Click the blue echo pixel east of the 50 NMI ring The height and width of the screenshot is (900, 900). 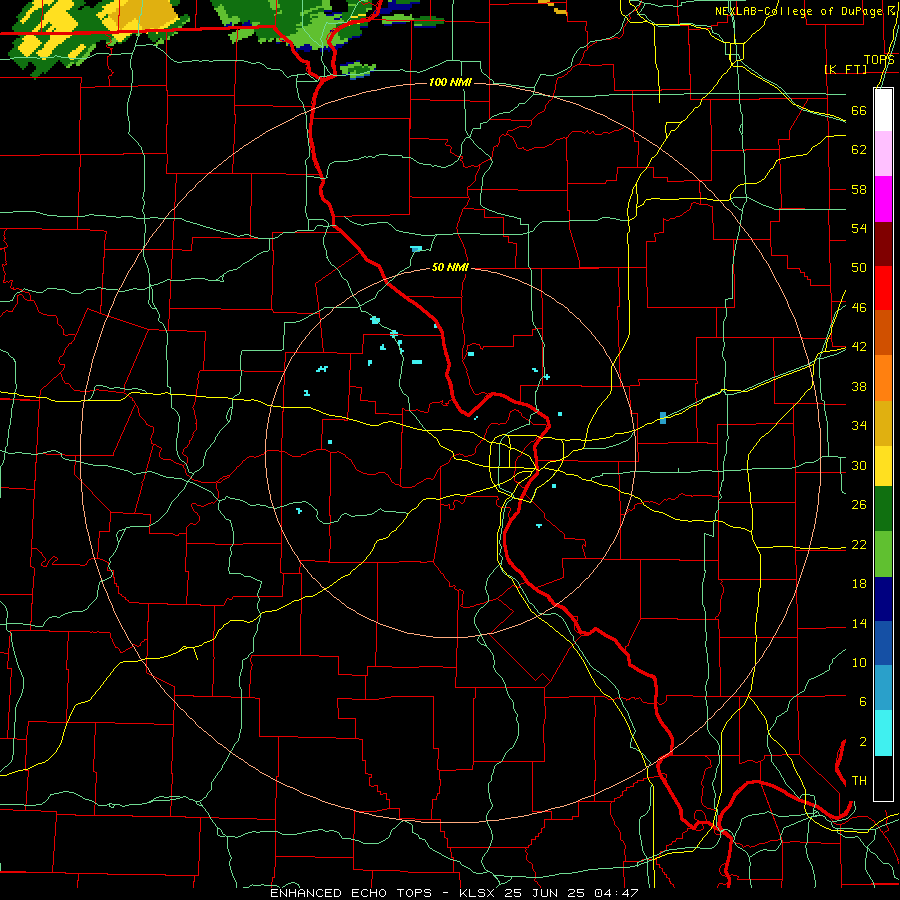coord(663,418)
